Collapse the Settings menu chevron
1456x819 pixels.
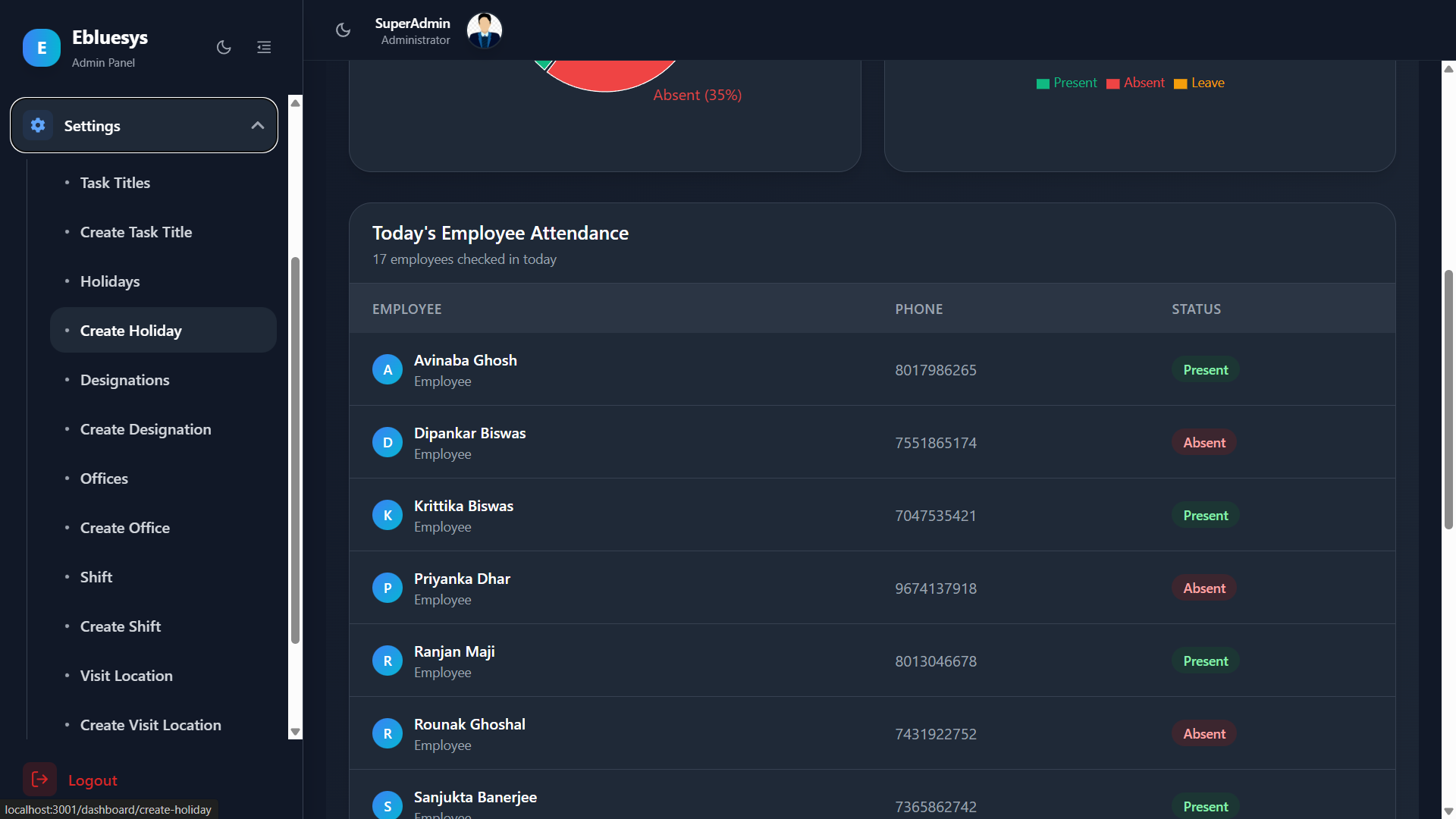click(258, 125)
